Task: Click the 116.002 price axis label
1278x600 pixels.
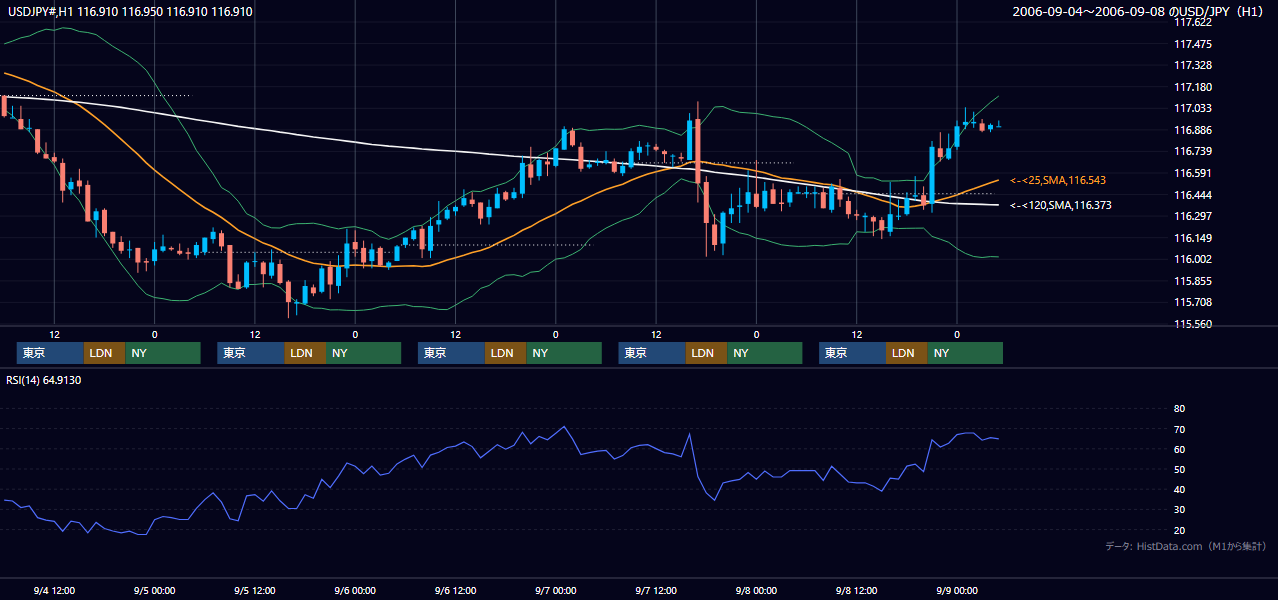Action: point(1192,259)
